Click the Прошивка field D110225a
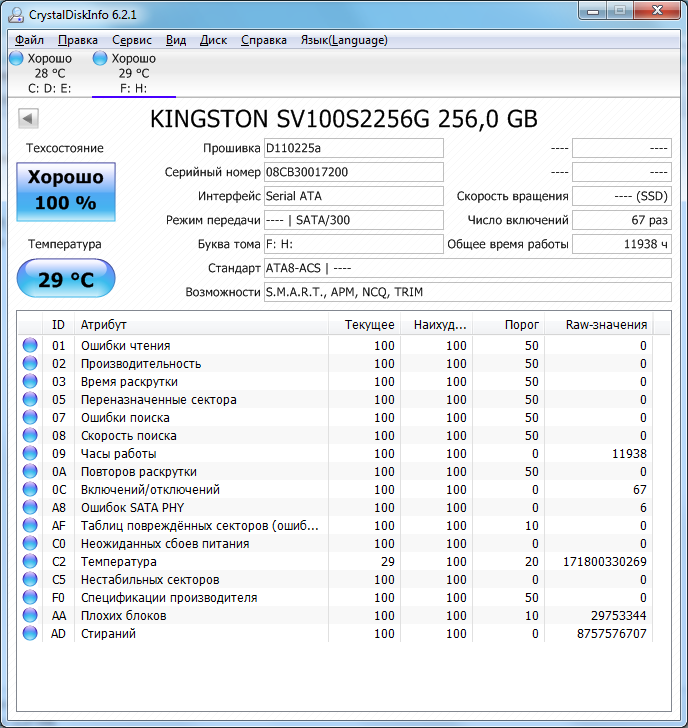This screenshot has height=728, width=688. (354, 148)
